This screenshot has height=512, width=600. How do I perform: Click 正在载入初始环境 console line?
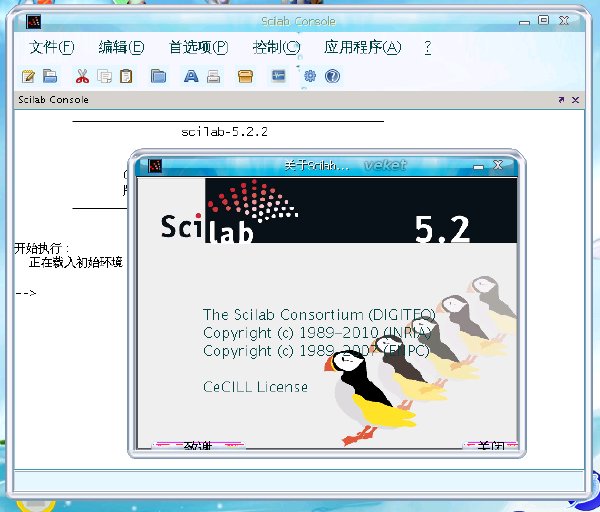pyautogui.click(x=76, y=263)
